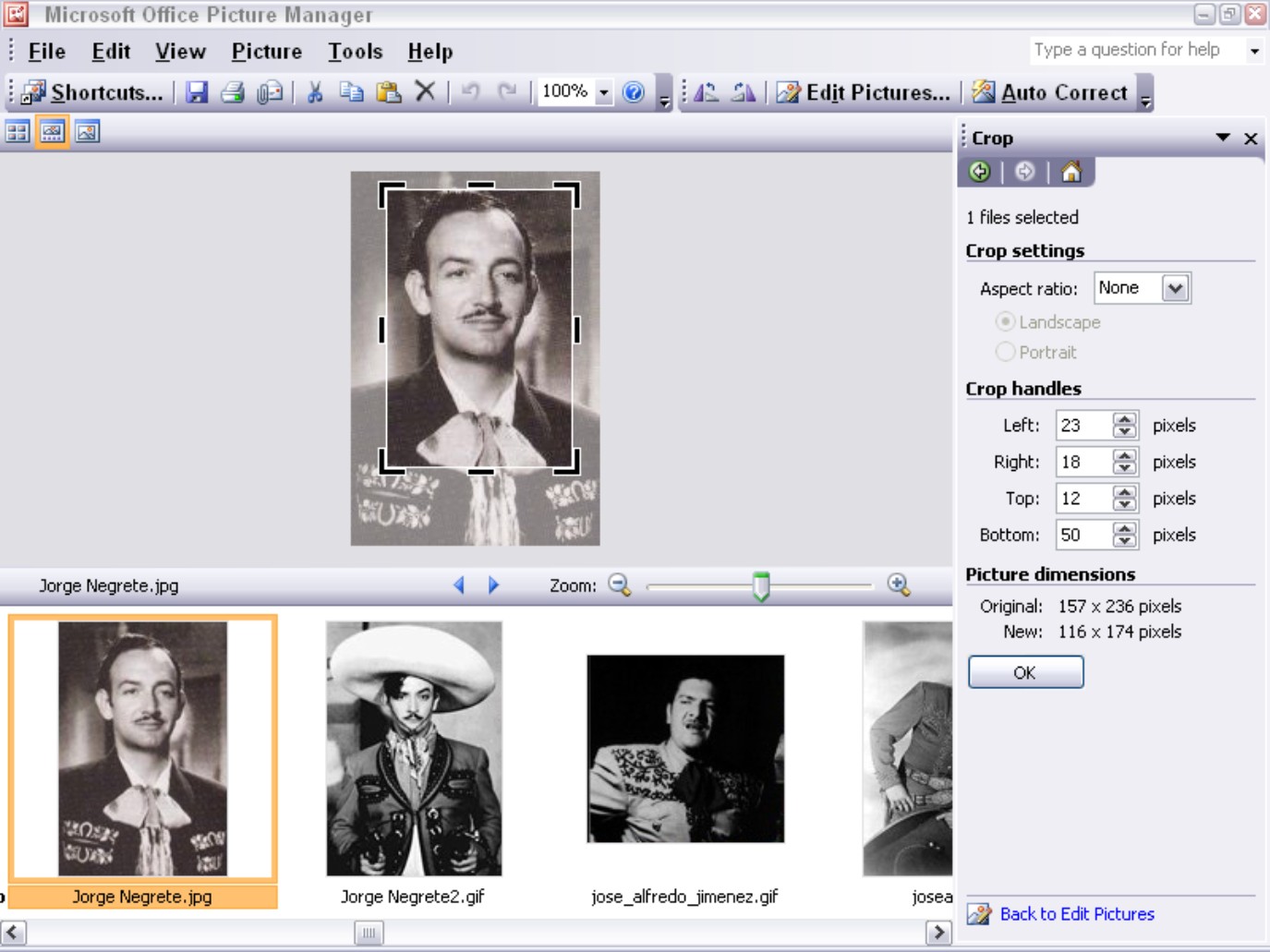Open the Shortcuts pane button
The width and height of the screenshot is (1270, 952).
tap(92, 92)
